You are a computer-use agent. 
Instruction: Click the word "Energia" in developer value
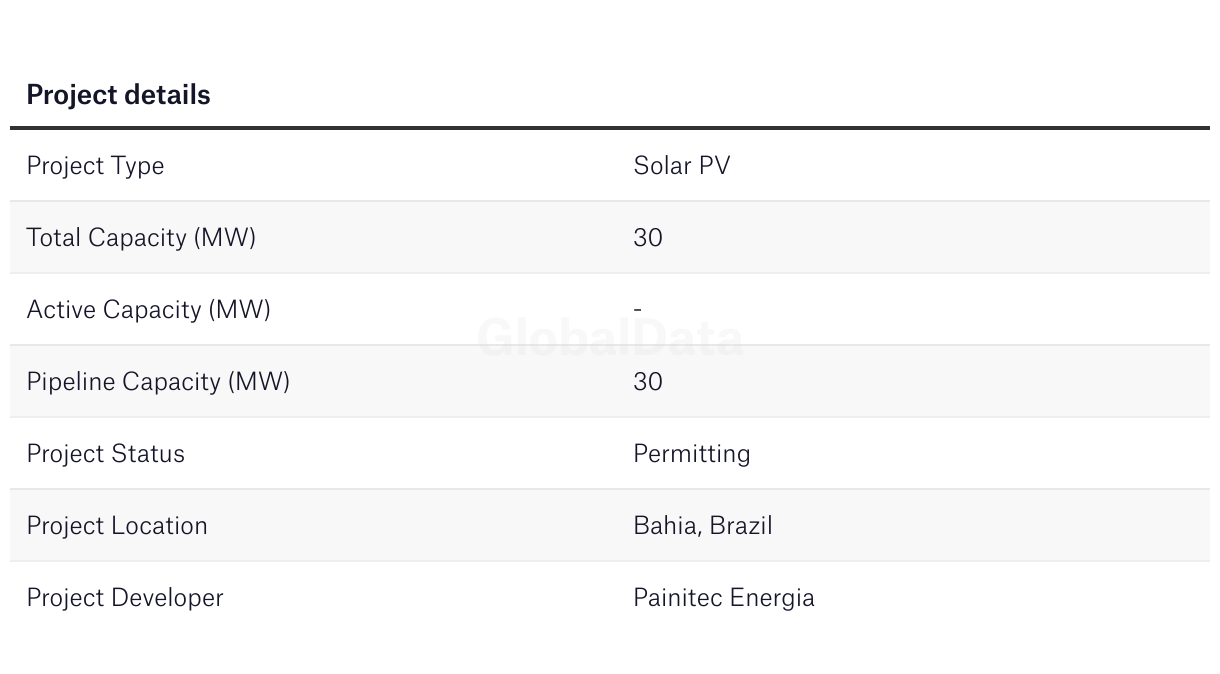(x=772, y=598)
